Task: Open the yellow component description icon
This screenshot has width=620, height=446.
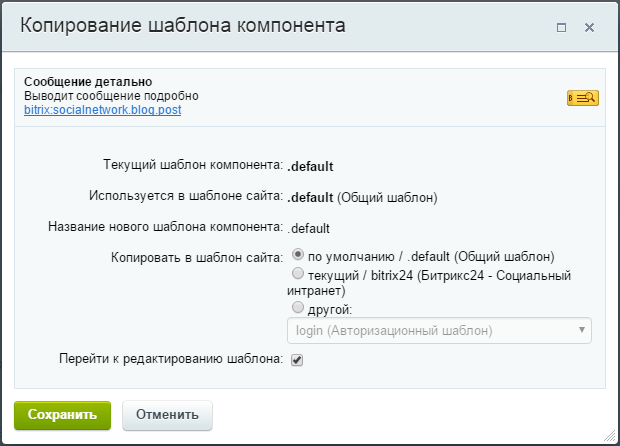Action: [583, 98]
